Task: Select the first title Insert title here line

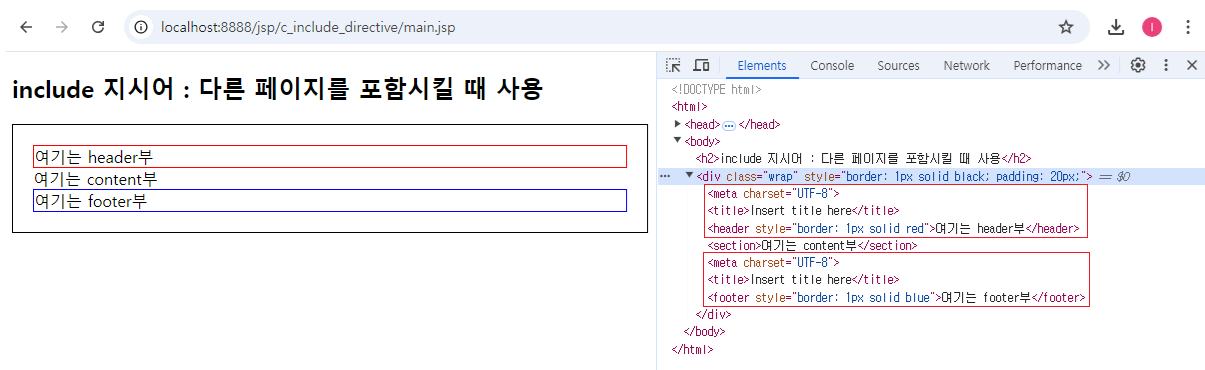Action: [803, 211]
